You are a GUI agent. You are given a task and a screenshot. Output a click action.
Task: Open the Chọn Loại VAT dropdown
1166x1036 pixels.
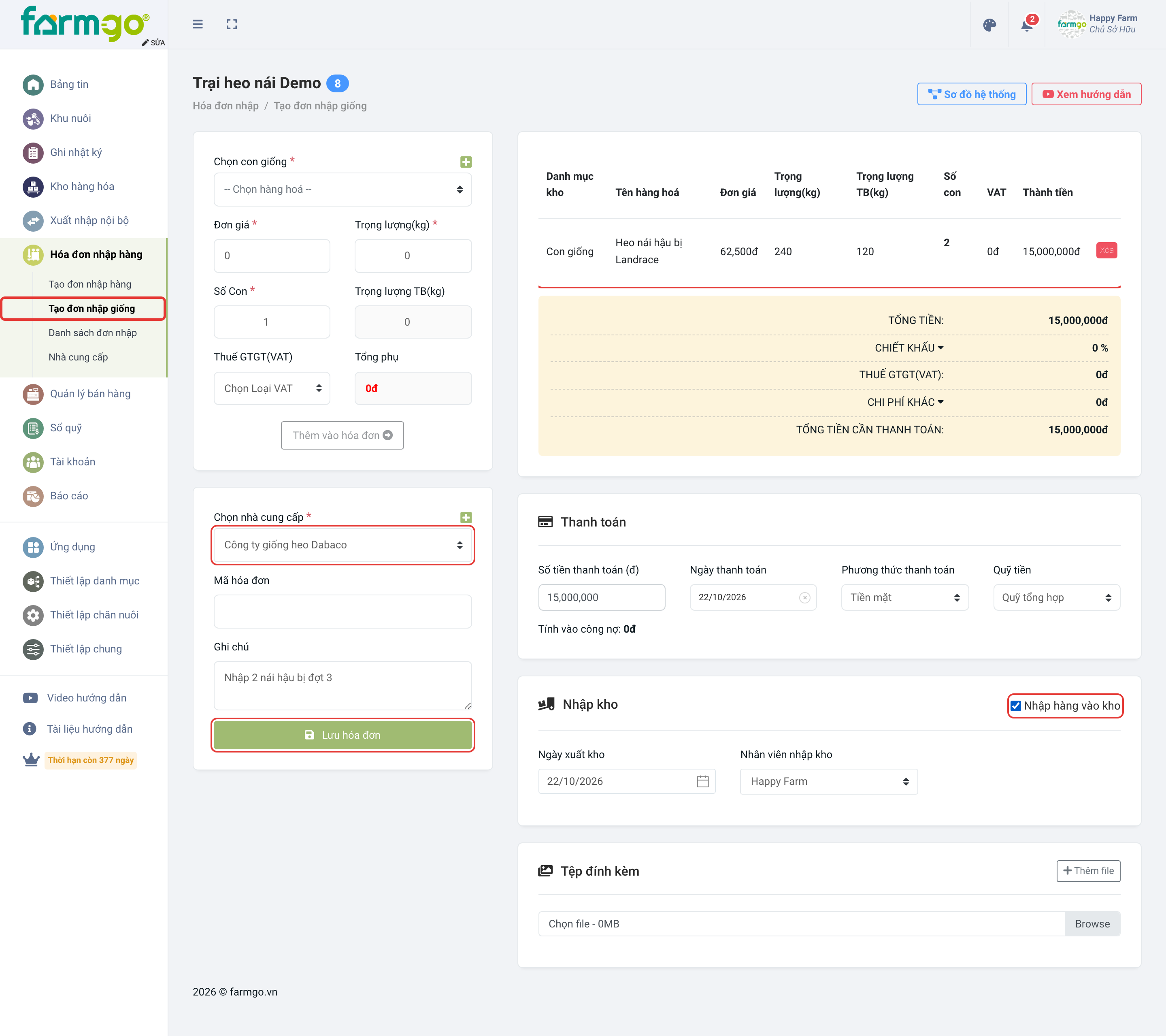tap(272, 388)
